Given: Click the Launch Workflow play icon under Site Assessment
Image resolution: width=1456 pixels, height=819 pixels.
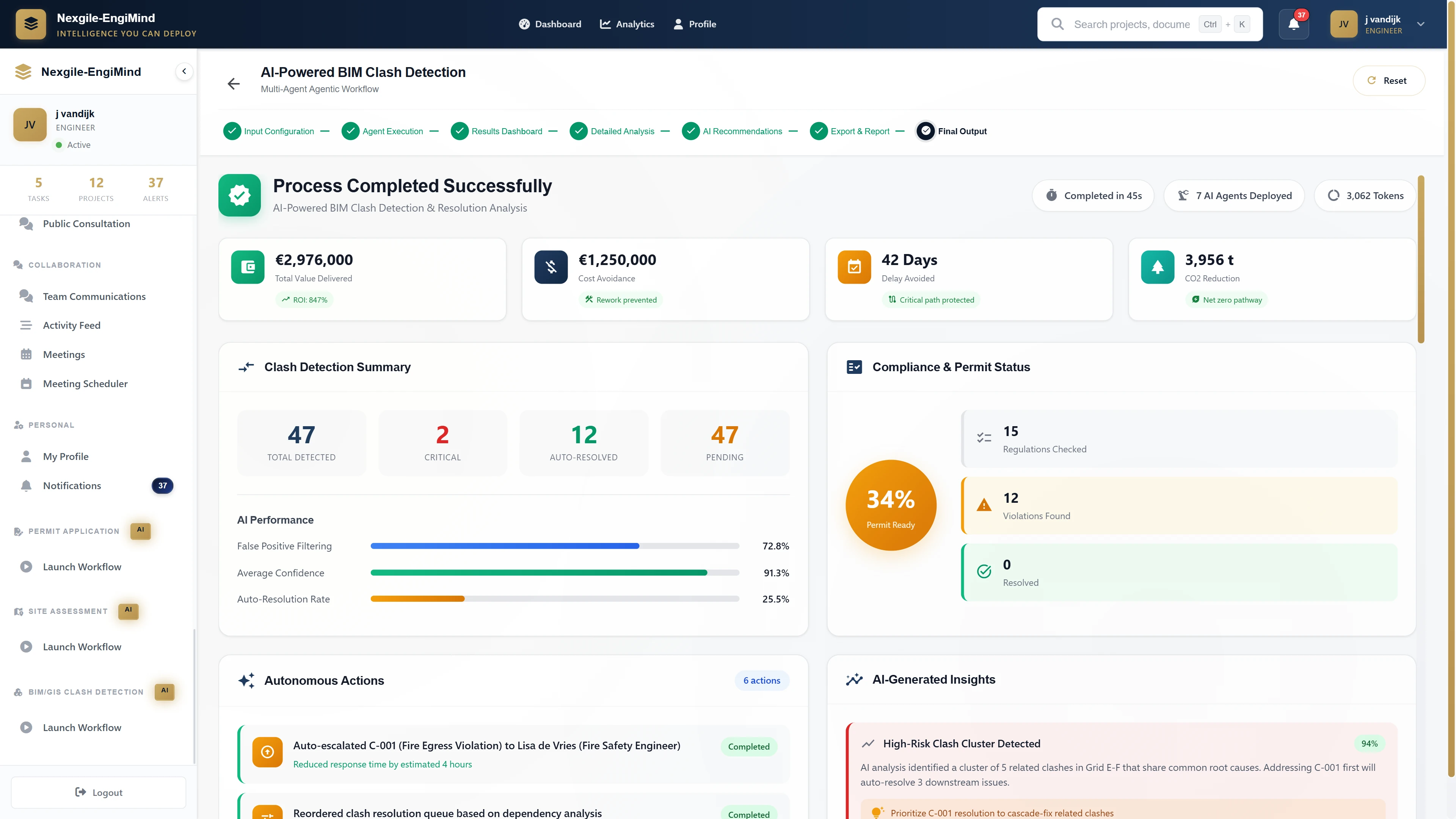Looking at the screenshot, I should [x=26, y=646].
